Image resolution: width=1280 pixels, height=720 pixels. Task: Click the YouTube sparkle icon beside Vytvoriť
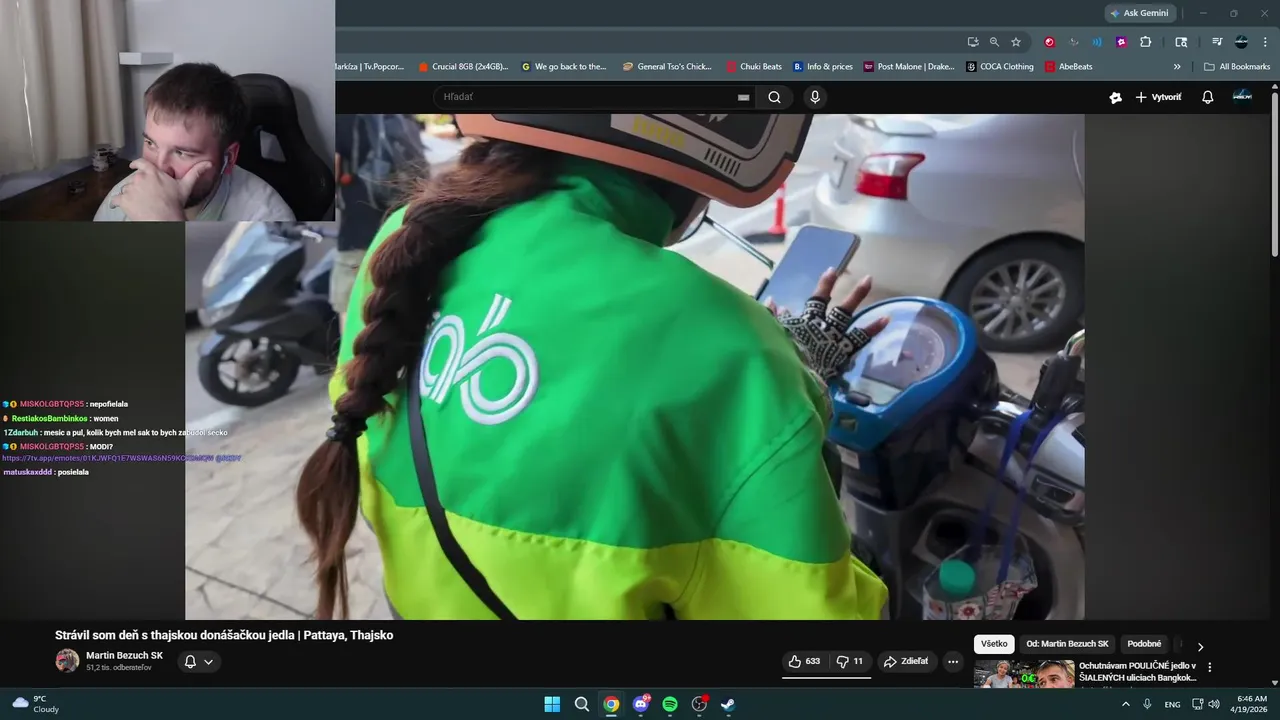pyautogui.click(x=1115, y=97)
